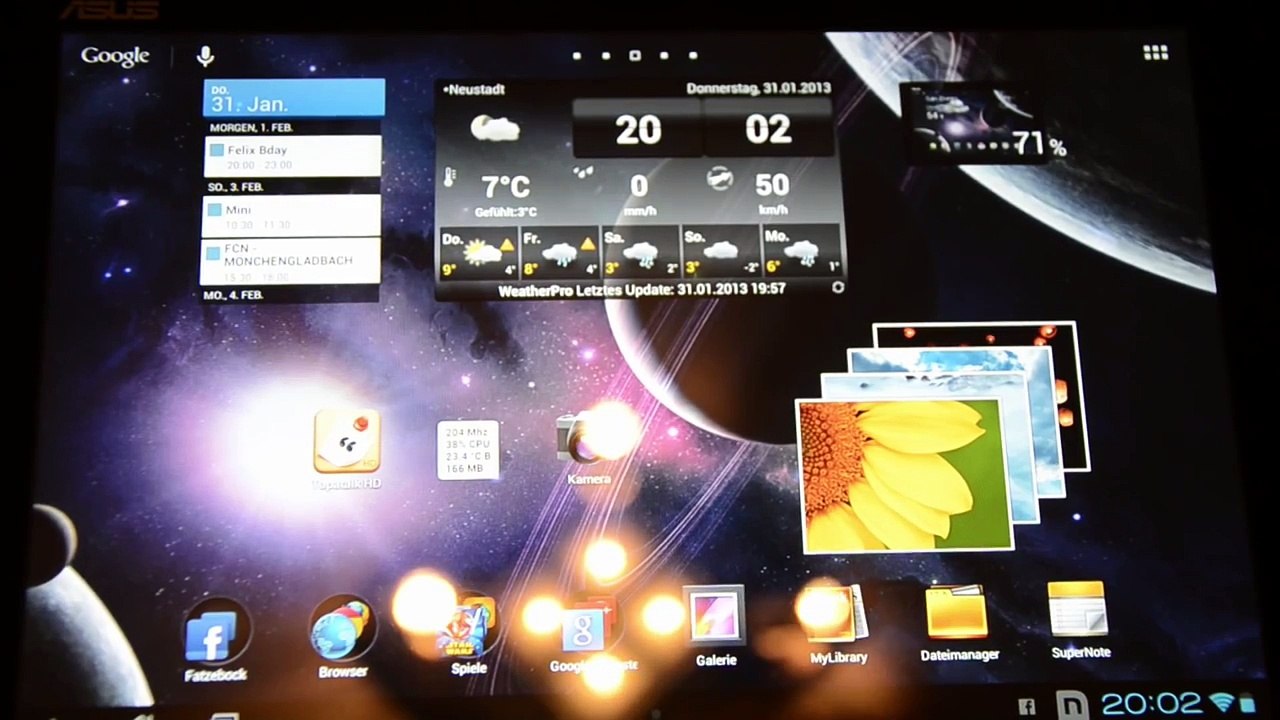Tap the weather widget hour digits 20

click(x=638, y=129)
